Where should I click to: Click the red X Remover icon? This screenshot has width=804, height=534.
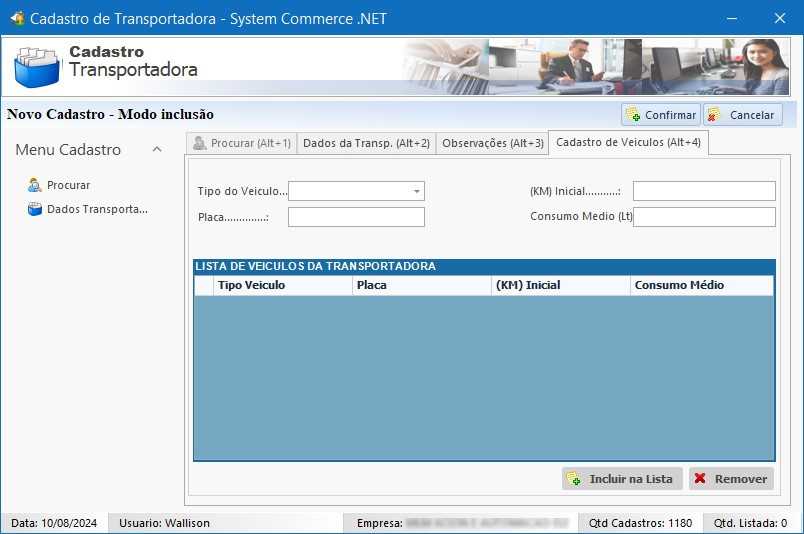pyautogui.click(x=699, y=479)
